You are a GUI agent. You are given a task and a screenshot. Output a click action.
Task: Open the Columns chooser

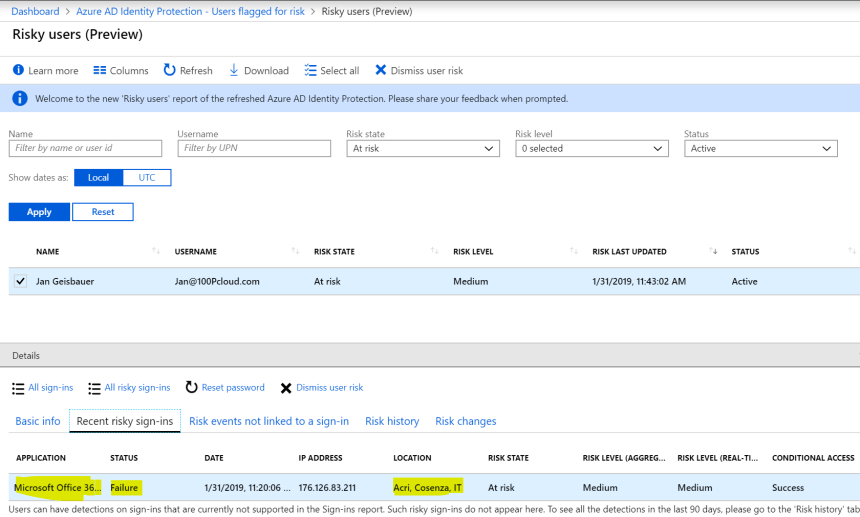pyautogui.click(x=120, y=71)
